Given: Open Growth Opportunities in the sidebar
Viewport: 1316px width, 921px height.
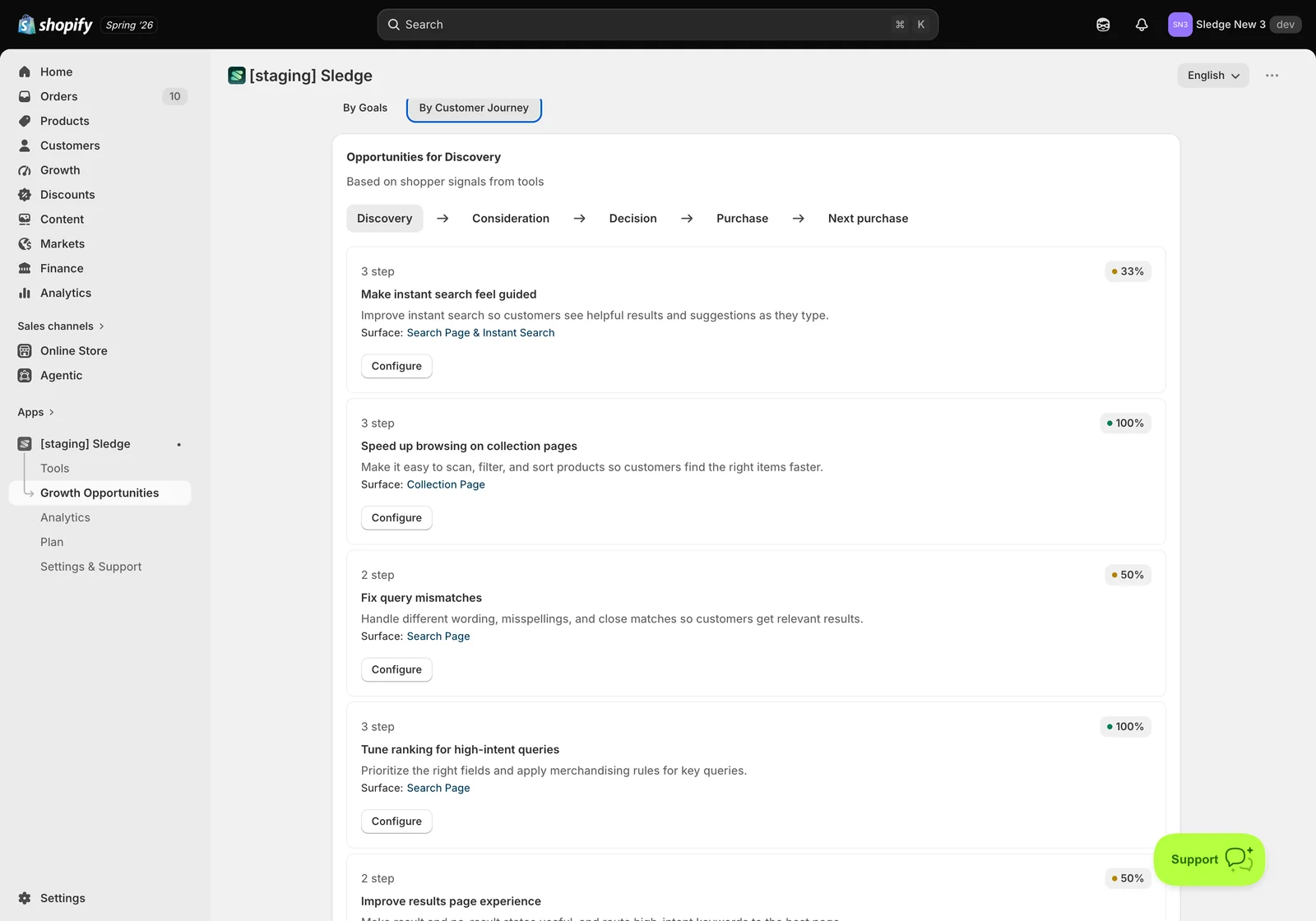Looking at the screenshot, I should click(100, 493).
